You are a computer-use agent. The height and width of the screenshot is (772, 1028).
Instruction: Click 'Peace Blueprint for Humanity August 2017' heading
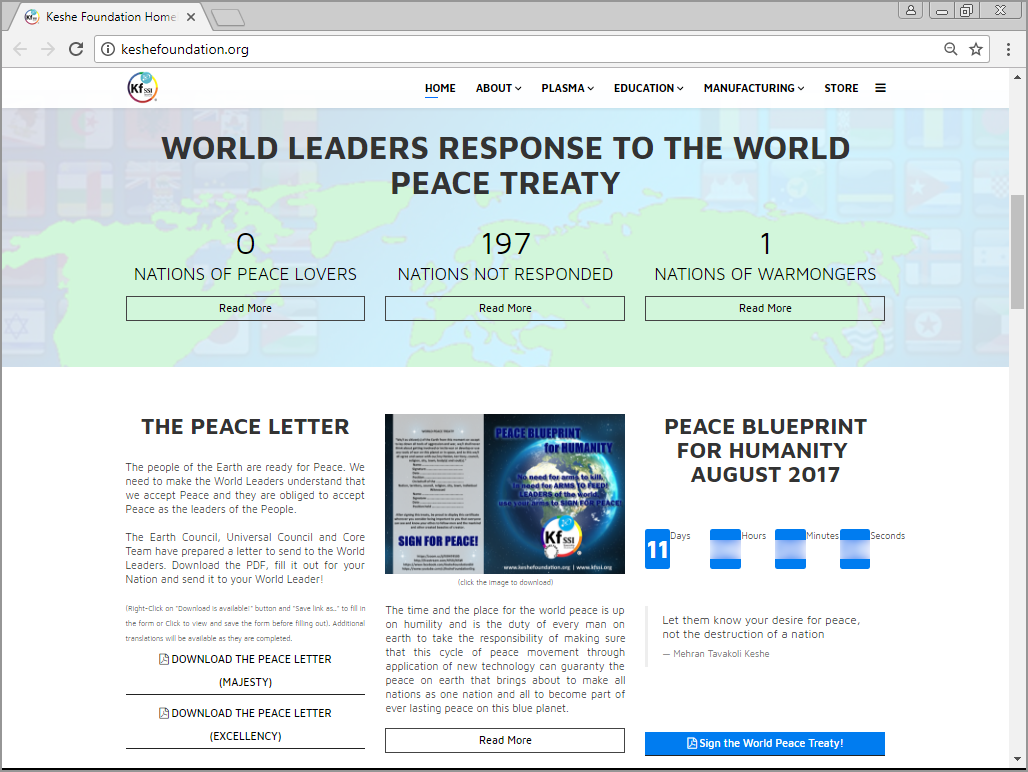tap(765, 450)
